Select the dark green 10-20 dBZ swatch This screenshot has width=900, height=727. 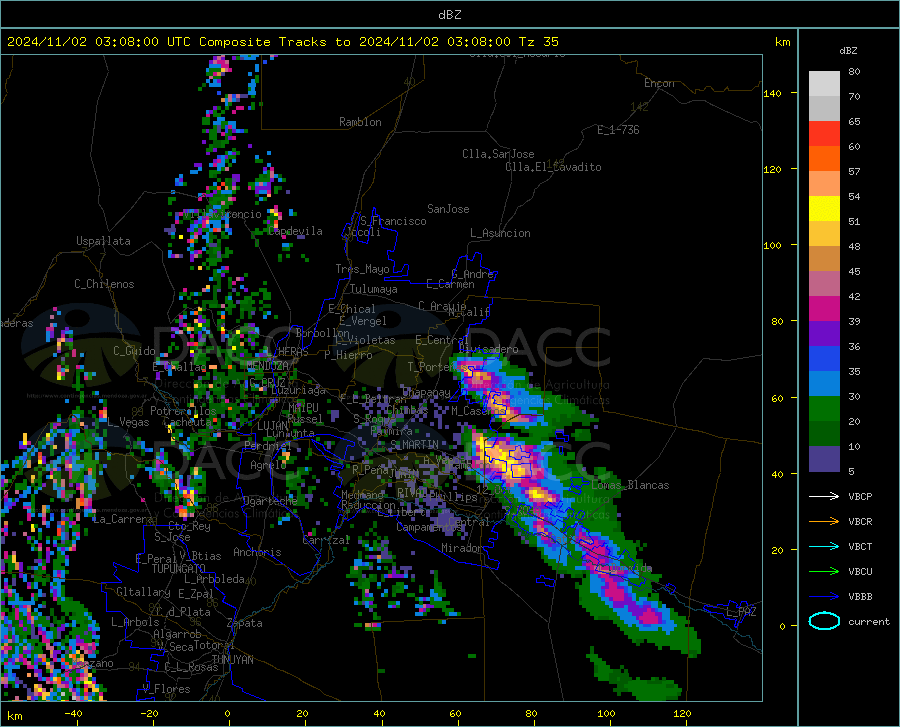pos(824,434)
